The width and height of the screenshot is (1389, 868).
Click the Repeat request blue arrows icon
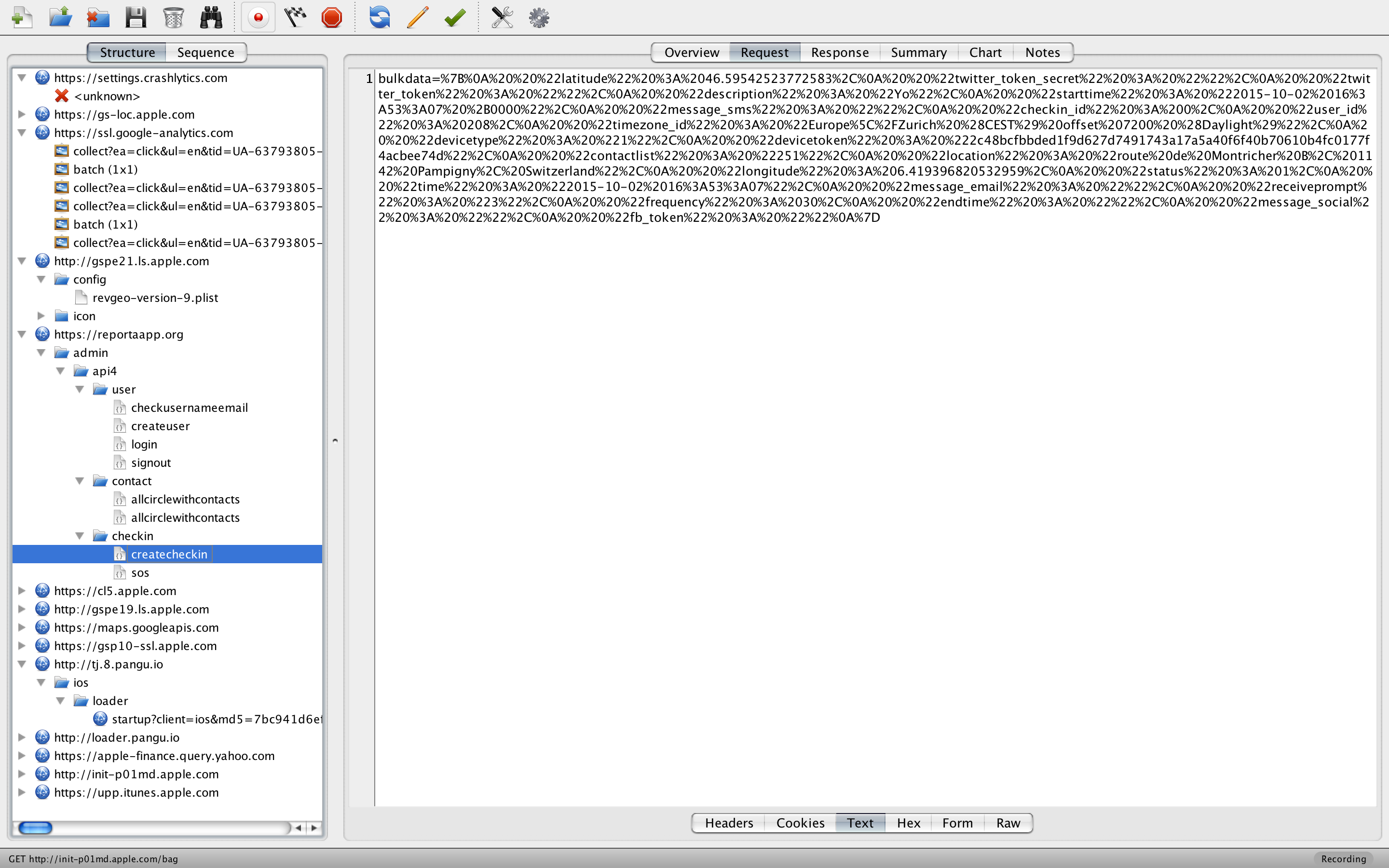(x=380, y=17)
